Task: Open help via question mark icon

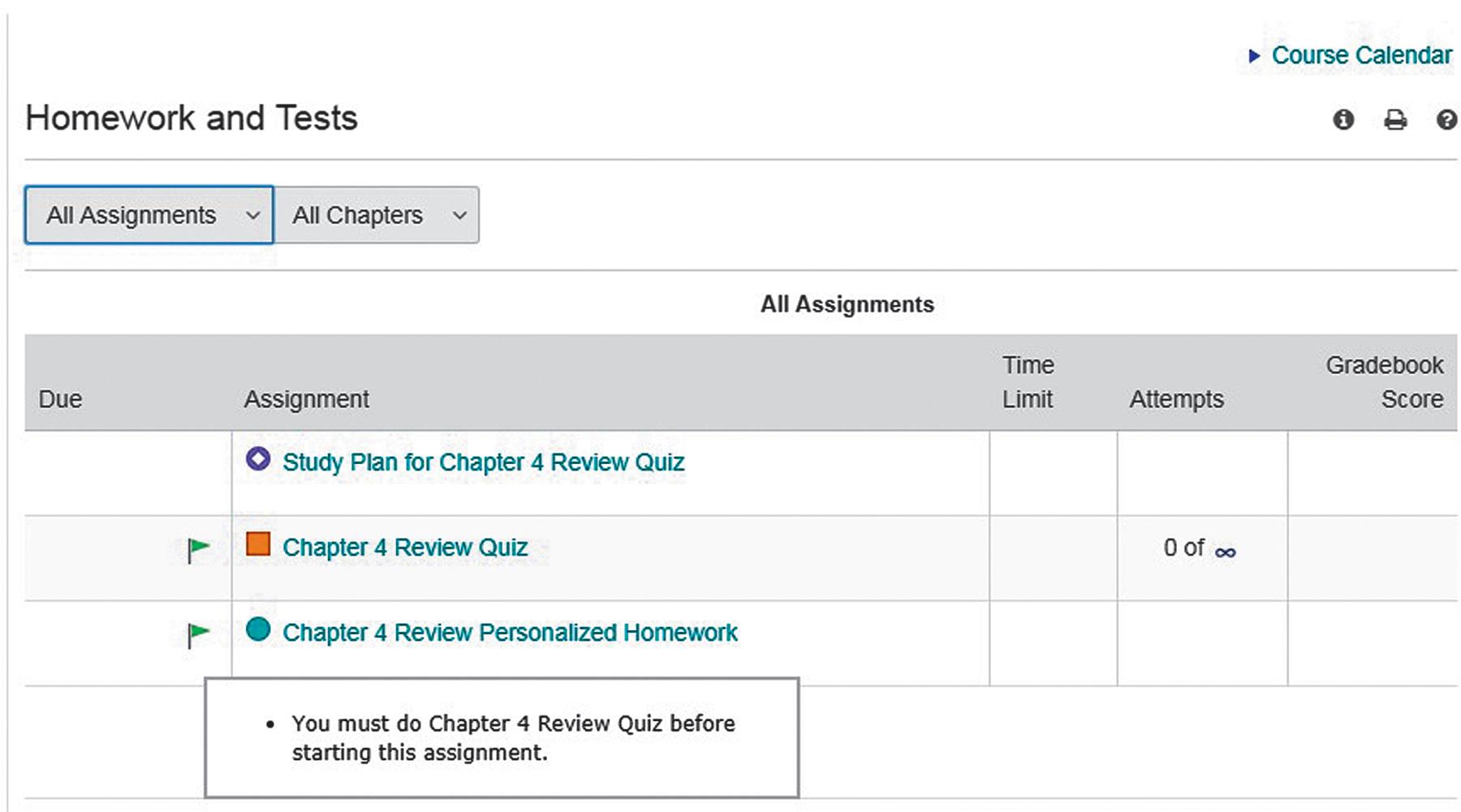Action: point(1446,120)
